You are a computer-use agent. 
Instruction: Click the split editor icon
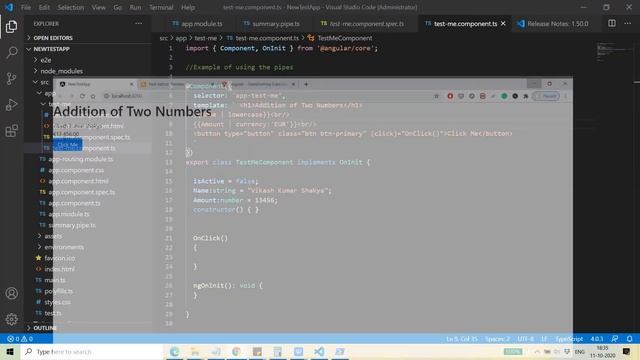(x=611, y=23)
